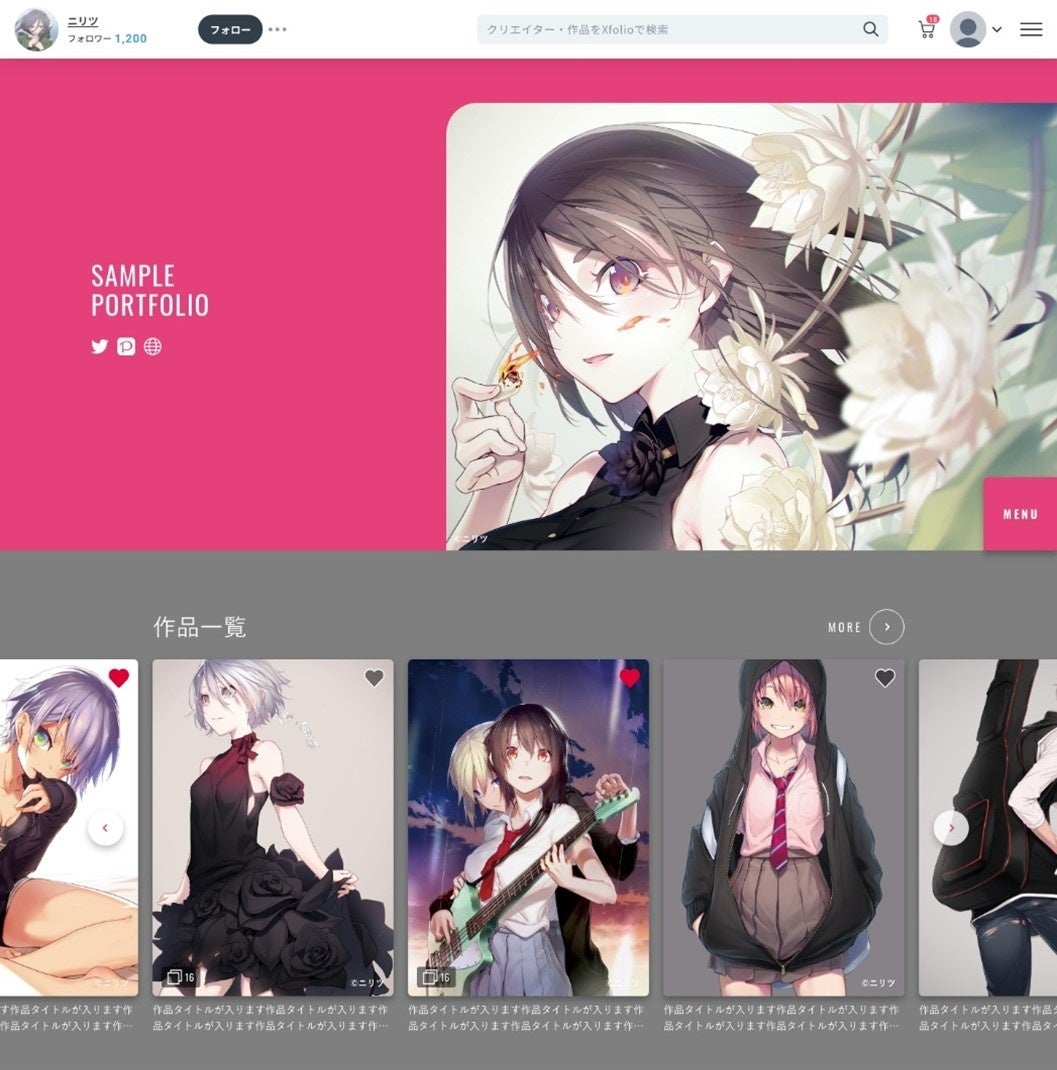Click the 作品一覧 section heading
The height and width of the screenshot is (1070, 1057).
[199, 627]
